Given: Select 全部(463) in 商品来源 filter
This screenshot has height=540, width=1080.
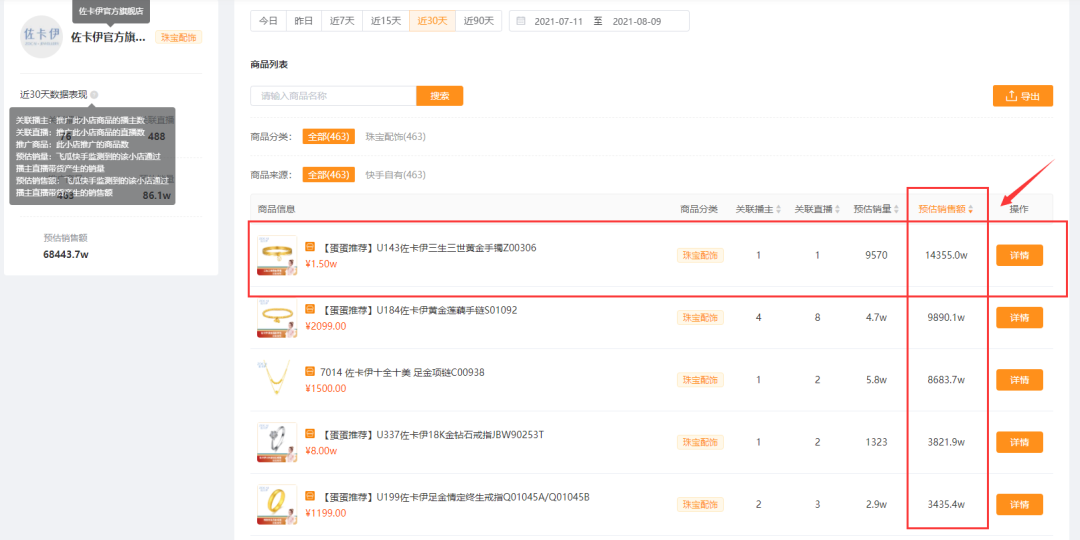Looking at the screenshot, I should click(x=329, y=175).
